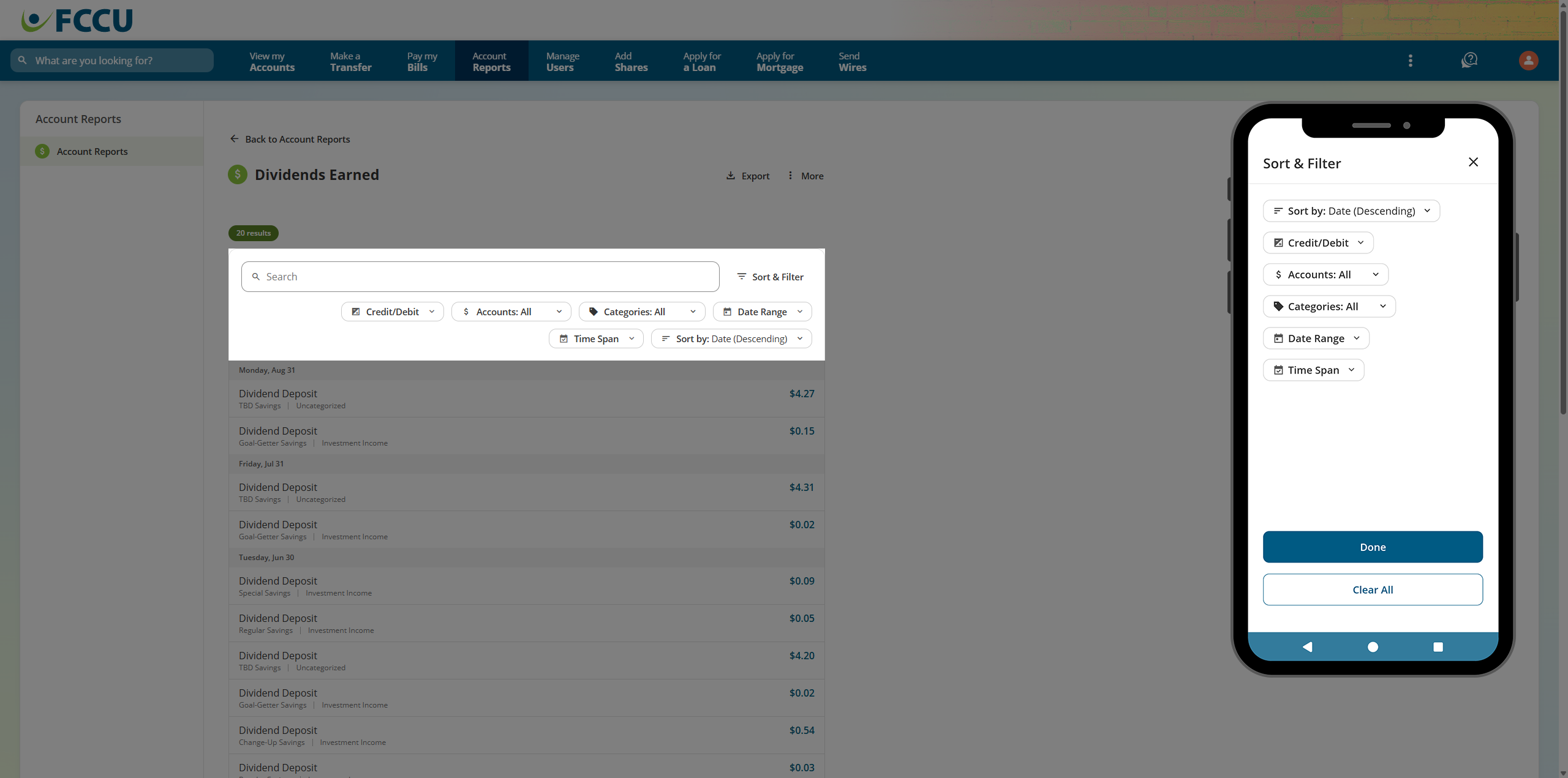This screenshot has width=1568, height=778.
Task: Open Make a Transfer menu
Action: 351,61
